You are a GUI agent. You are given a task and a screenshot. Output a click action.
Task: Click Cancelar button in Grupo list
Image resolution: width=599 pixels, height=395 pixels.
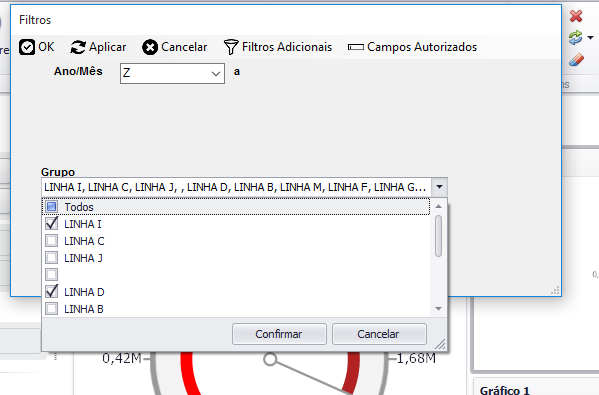click(379, 334)
